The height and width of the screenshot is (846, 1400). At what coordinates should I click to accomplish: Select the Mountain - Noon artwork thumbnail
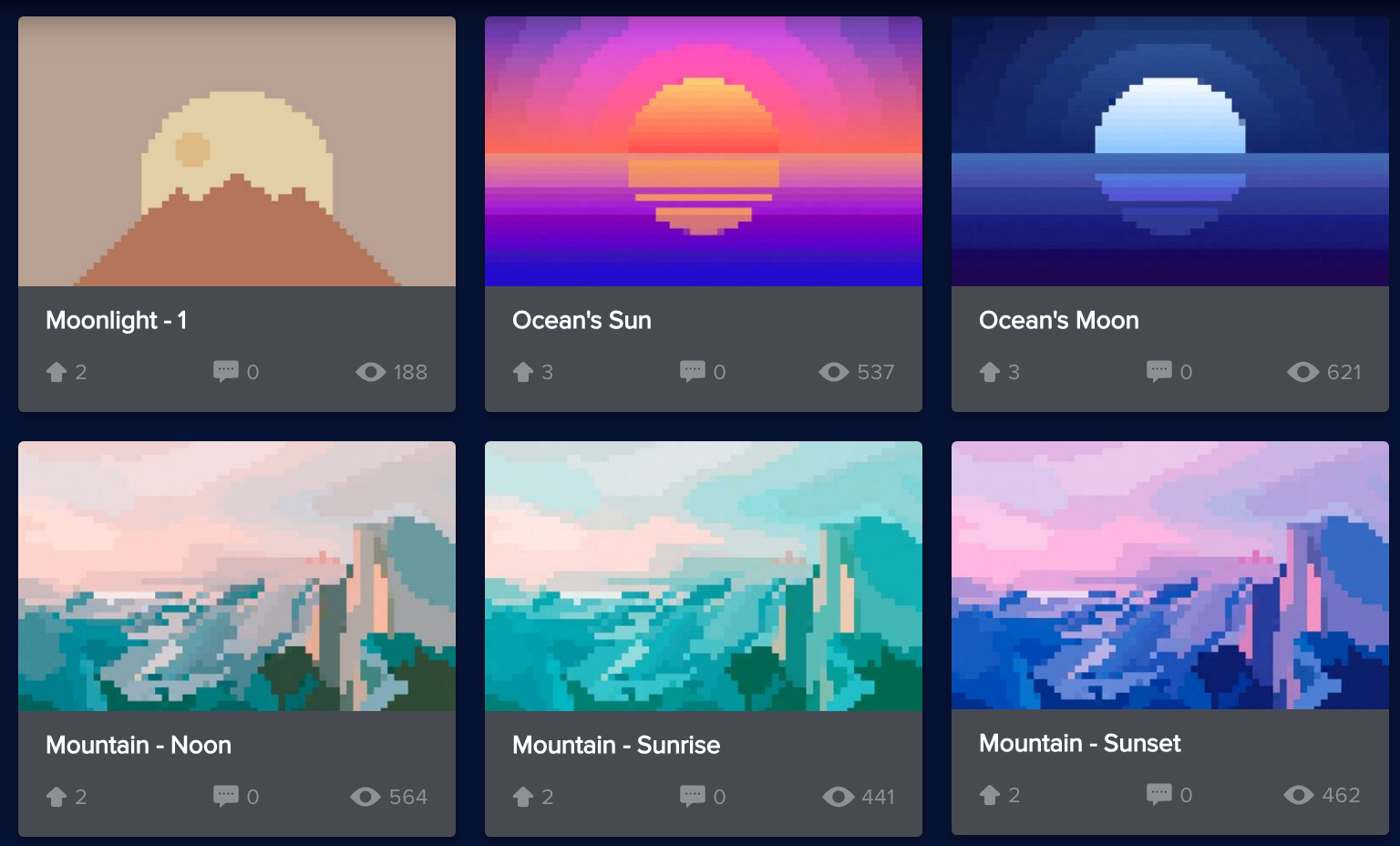point(237,576)
